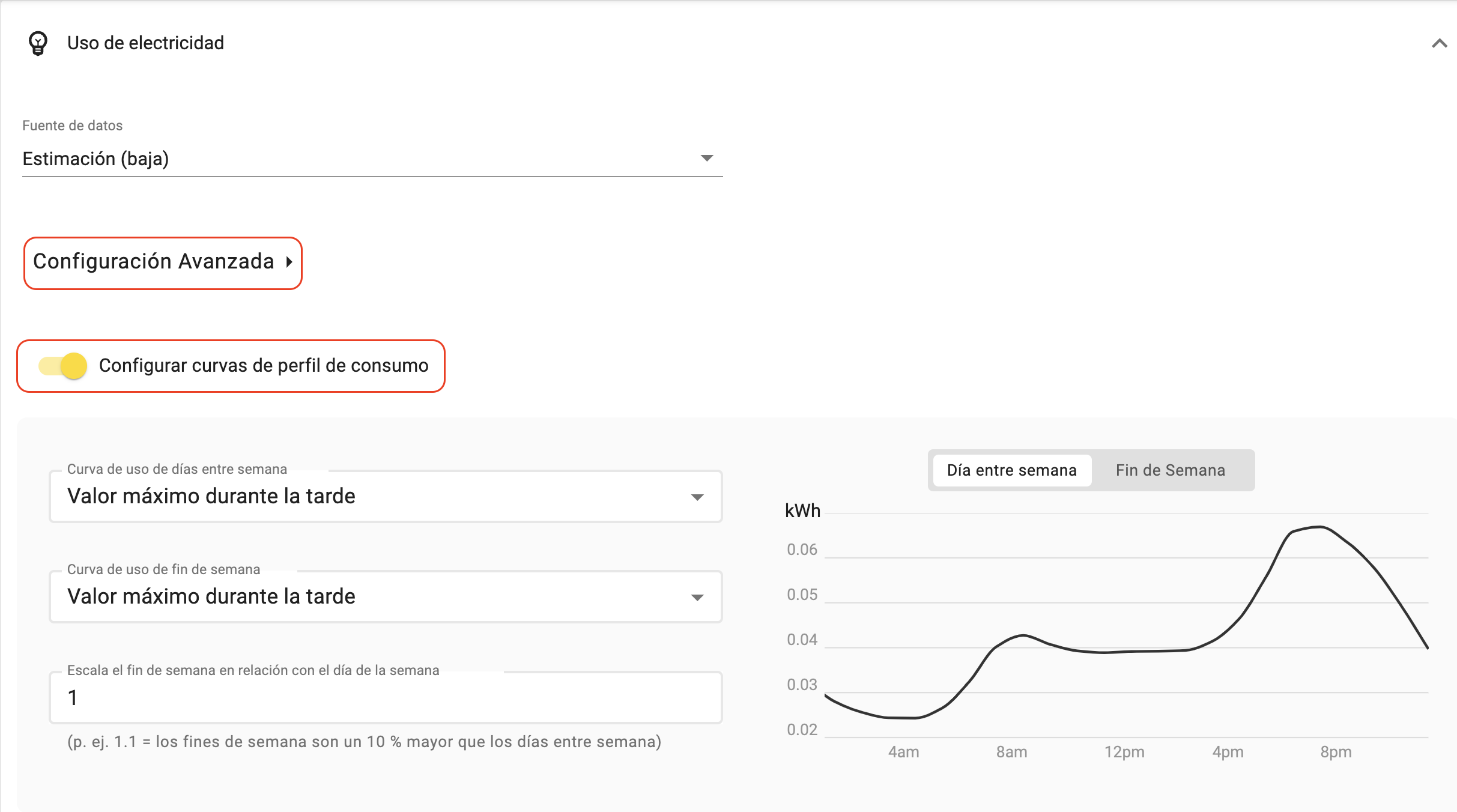Screen dimensions: 1457x812
Task: Open the Fuente de datos dropdown
Action: (x=372, y=159)
